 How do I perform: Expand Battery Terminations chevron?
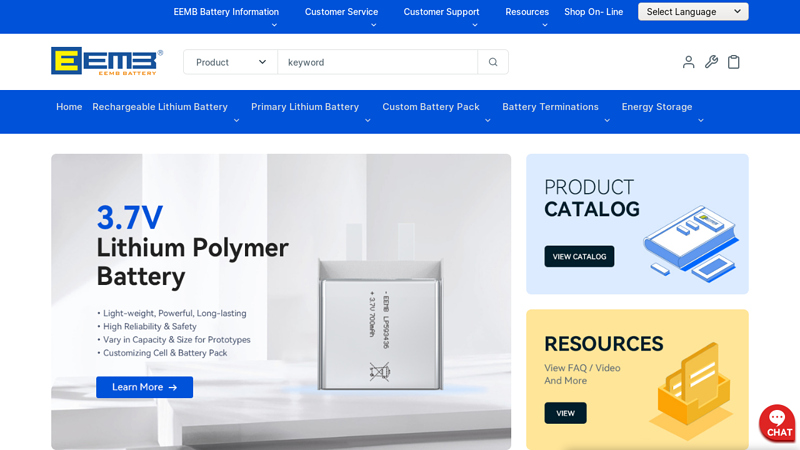(607, 120)
